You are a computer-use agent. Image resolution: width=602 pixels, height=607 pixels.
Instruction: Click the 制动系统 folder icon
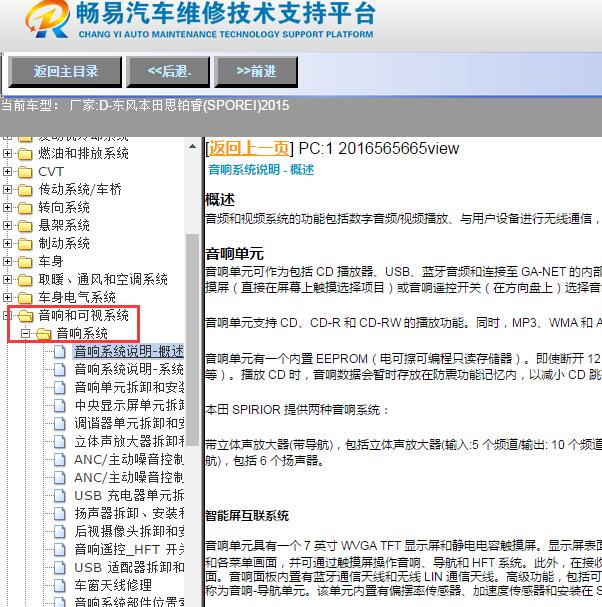click(25, 244)
